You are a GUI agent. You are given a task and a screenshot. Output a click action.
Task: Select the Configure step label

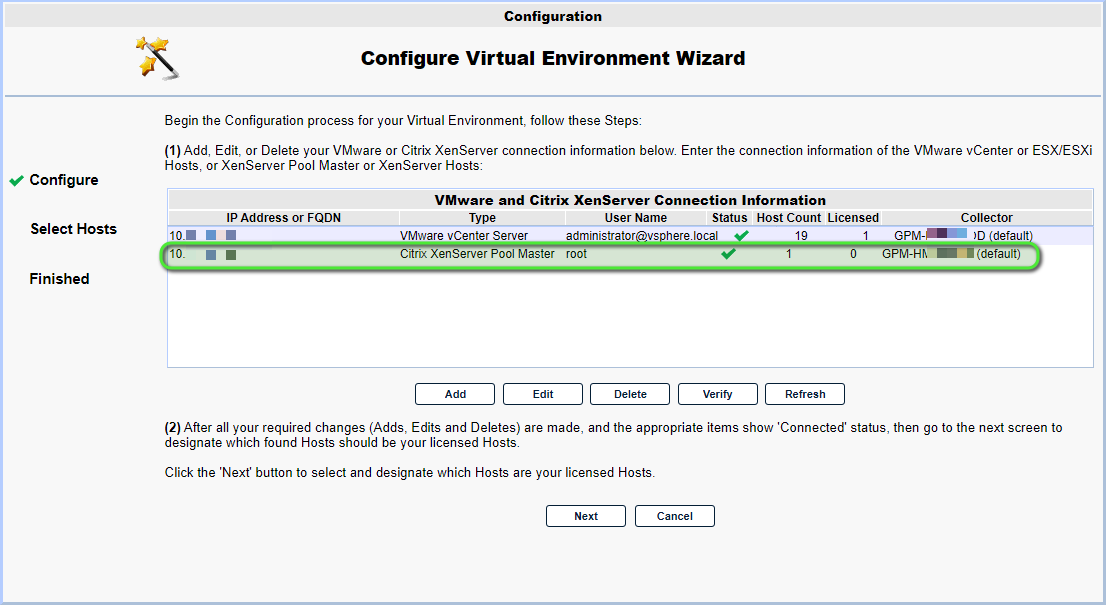[x=64, y=180]
